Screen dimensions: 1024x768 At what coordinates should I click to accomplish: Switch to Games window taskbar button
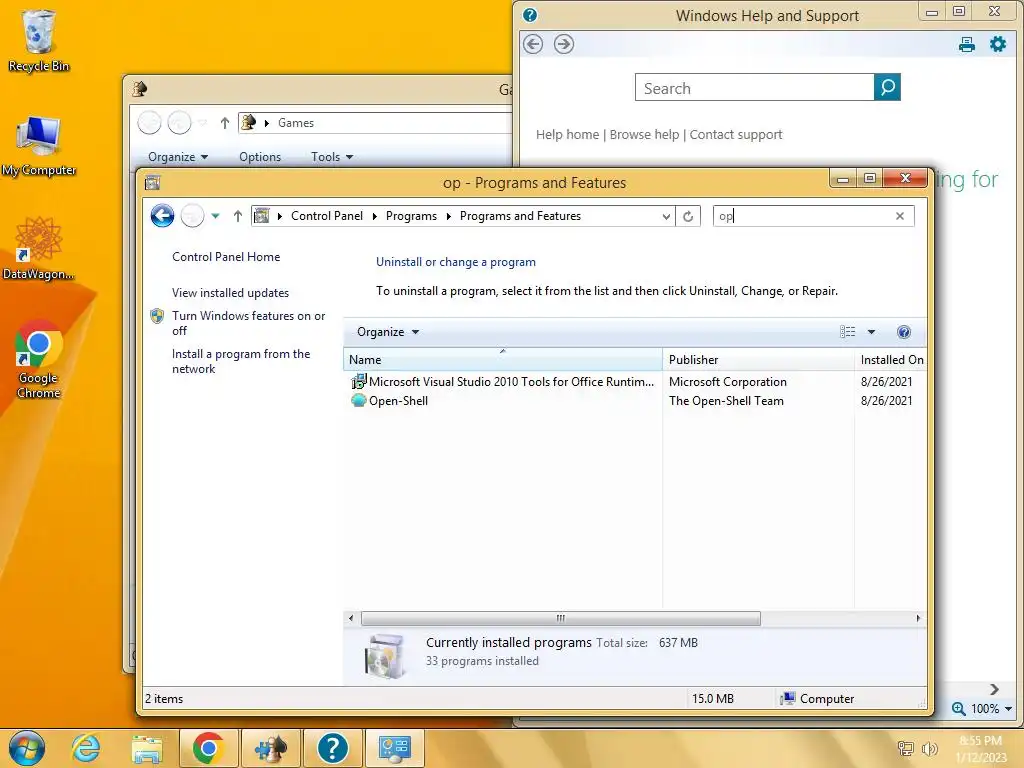(x=270, y=748)
